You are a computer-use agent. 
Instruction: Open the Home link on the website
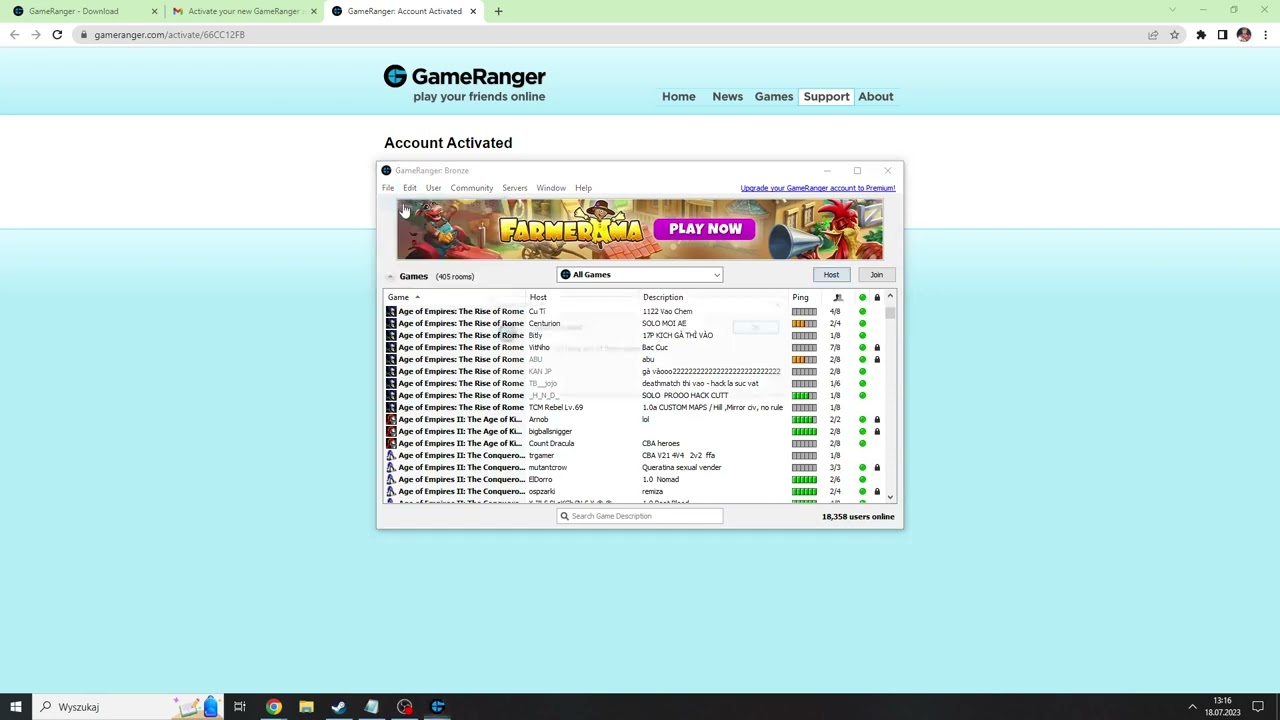[678, 97]
